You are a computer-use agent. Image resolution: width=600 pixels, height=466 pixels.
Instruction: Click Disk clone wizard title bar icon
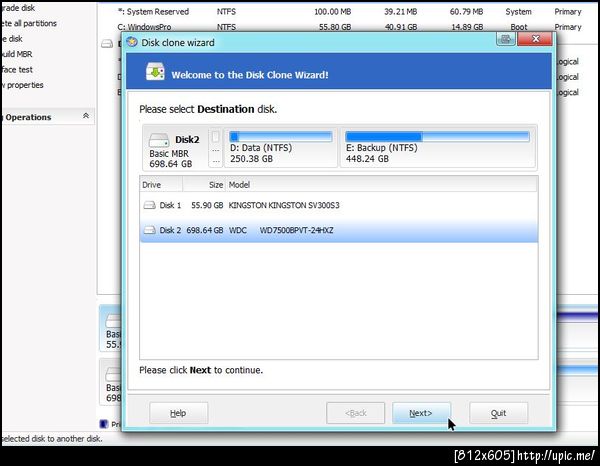coord(132,42)
